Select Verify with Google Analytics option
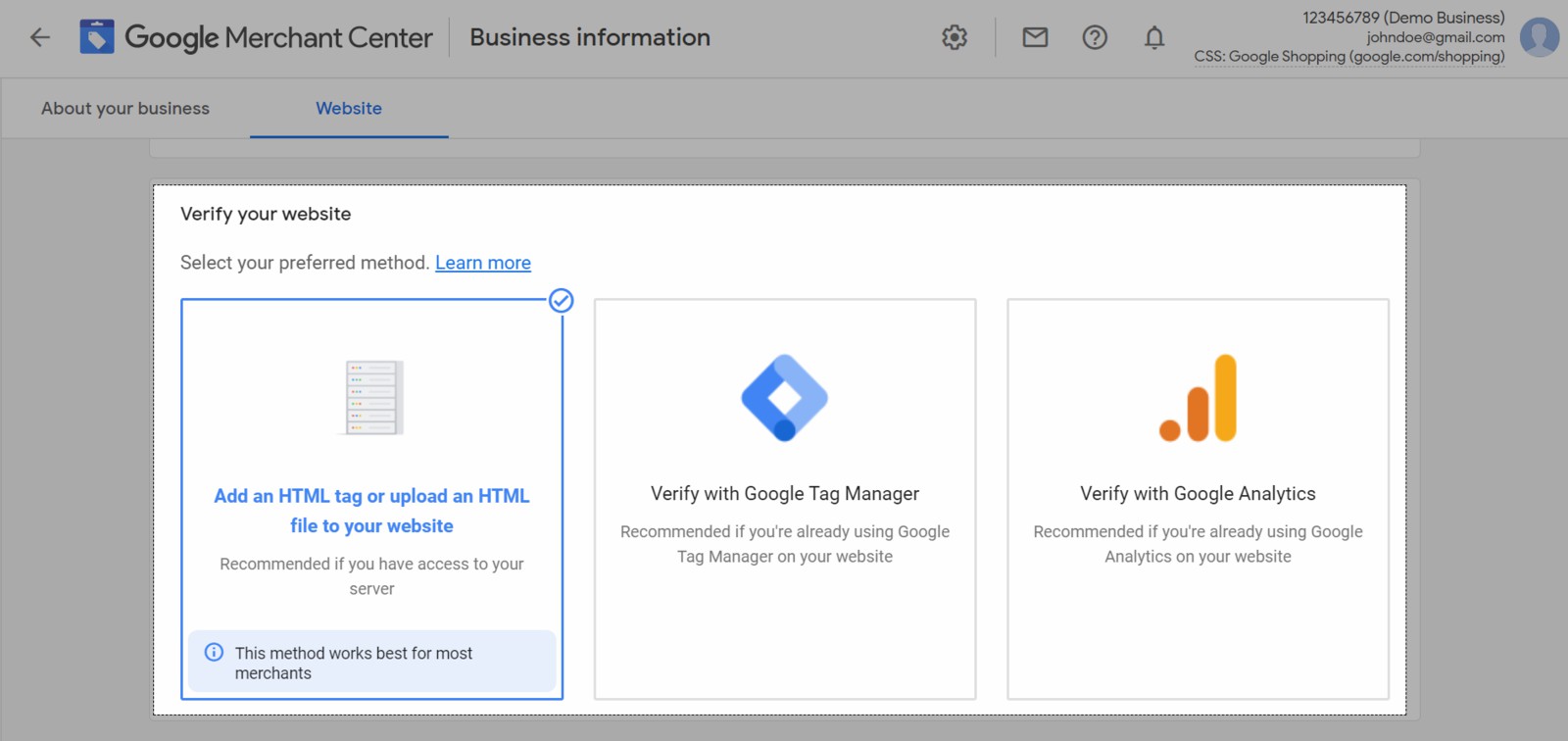The image size is (1568, 741). click(1198, 494)
